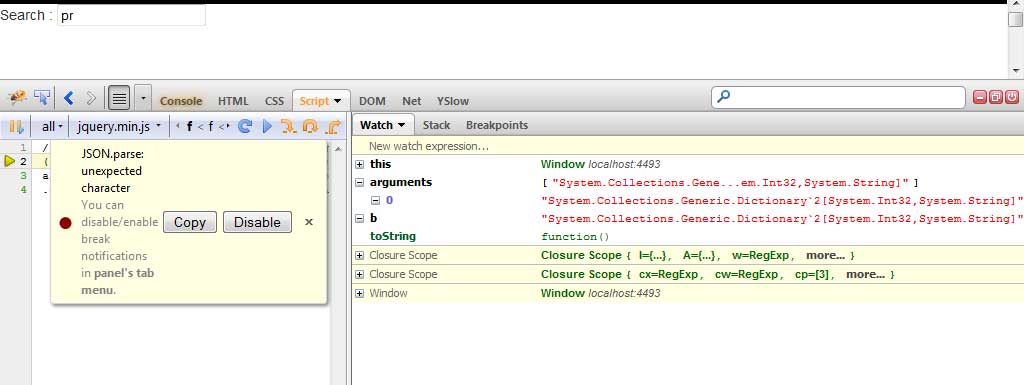The height and width of the screenshot is (385, 1024).
Task: Expand the bottom Window scope row
Action: tap(360, 294)
